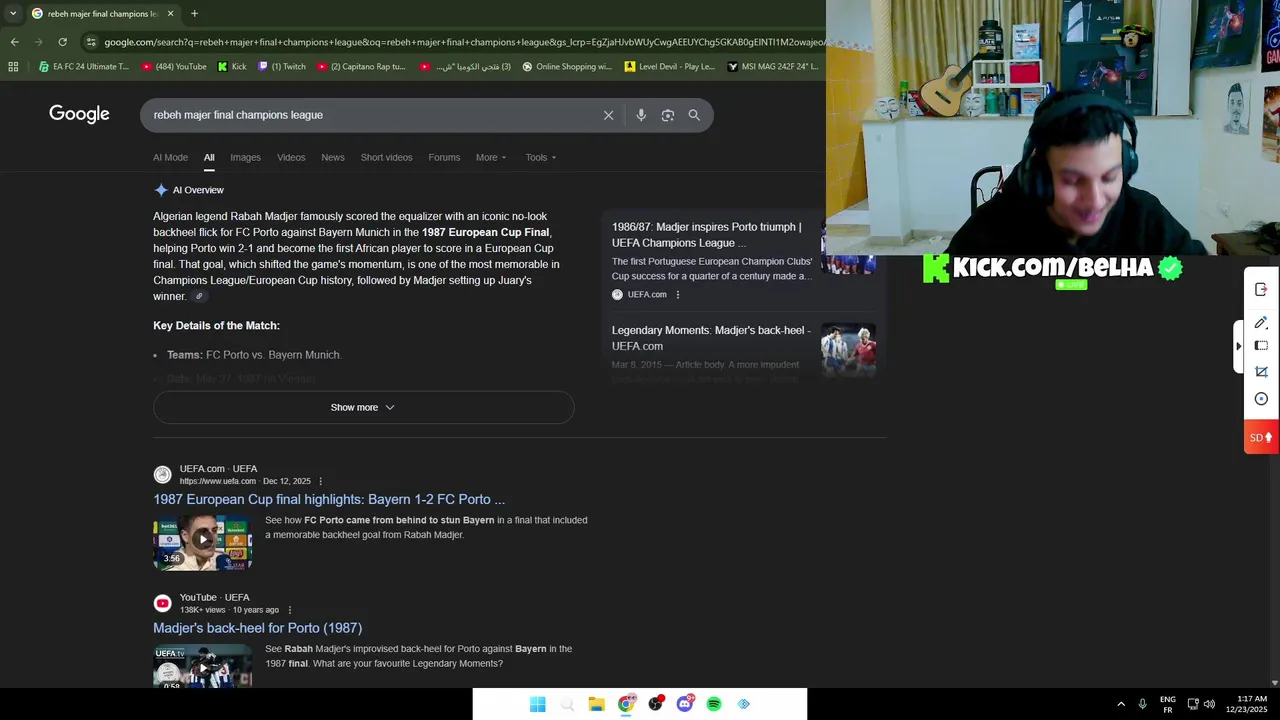
Task: Reload the current Google page
Action: coord(62,42)
